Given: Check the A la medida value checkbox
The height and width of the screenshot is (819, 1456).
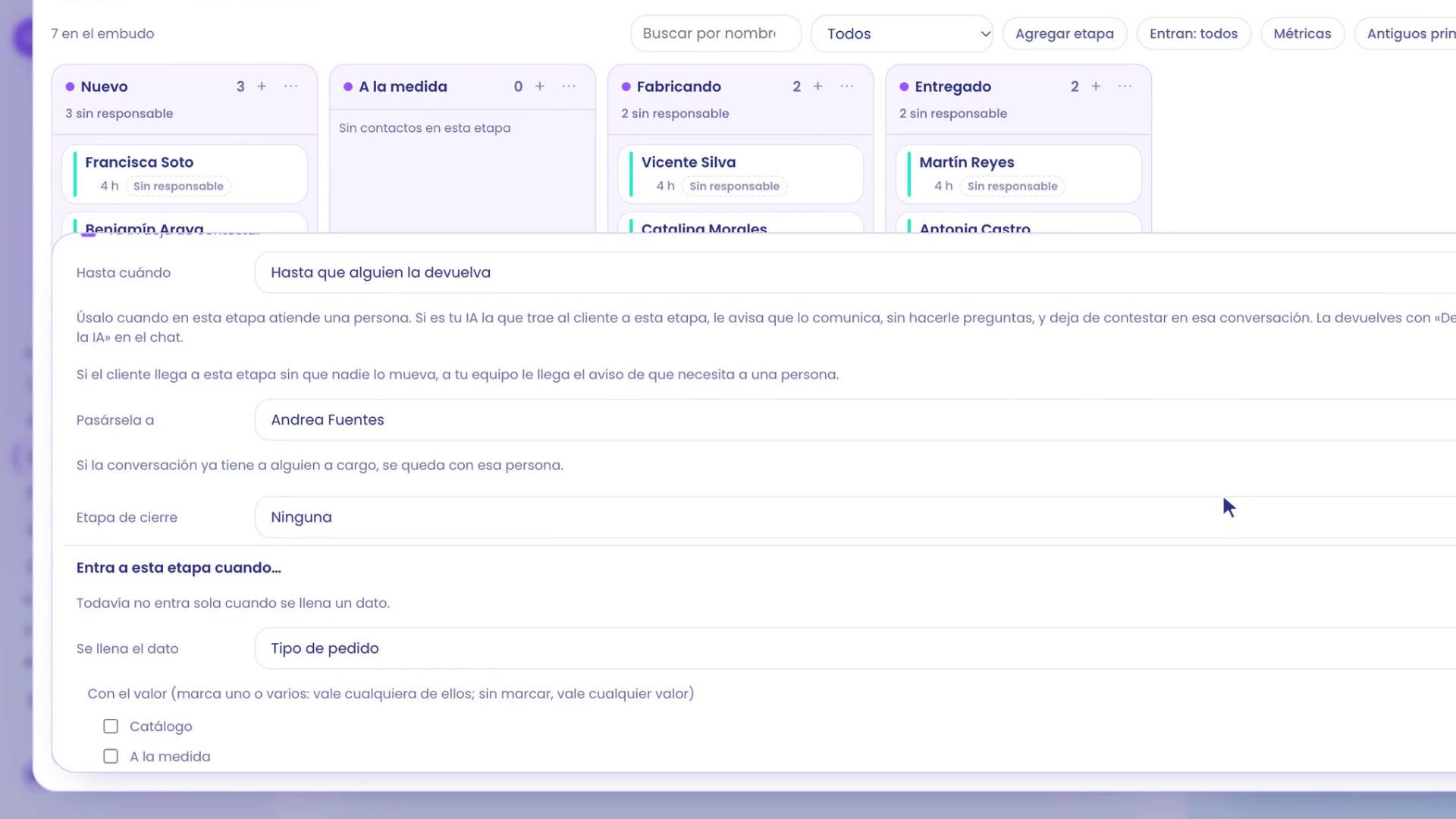Looking at the screenshot, I should click(111, 757).
